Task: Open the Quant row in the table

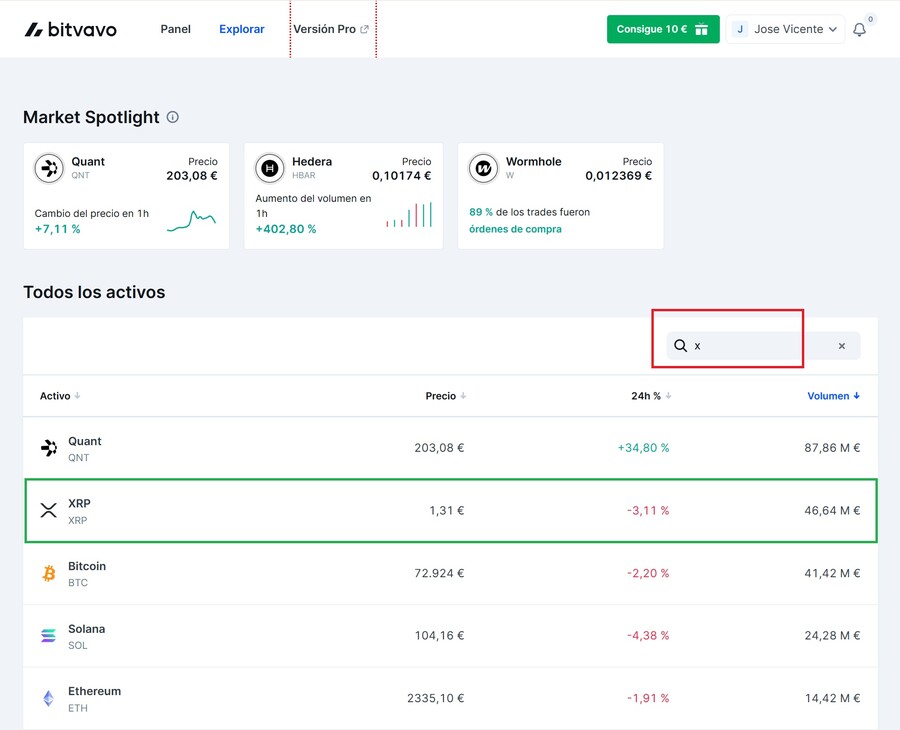Action: (x=451, y=448)
